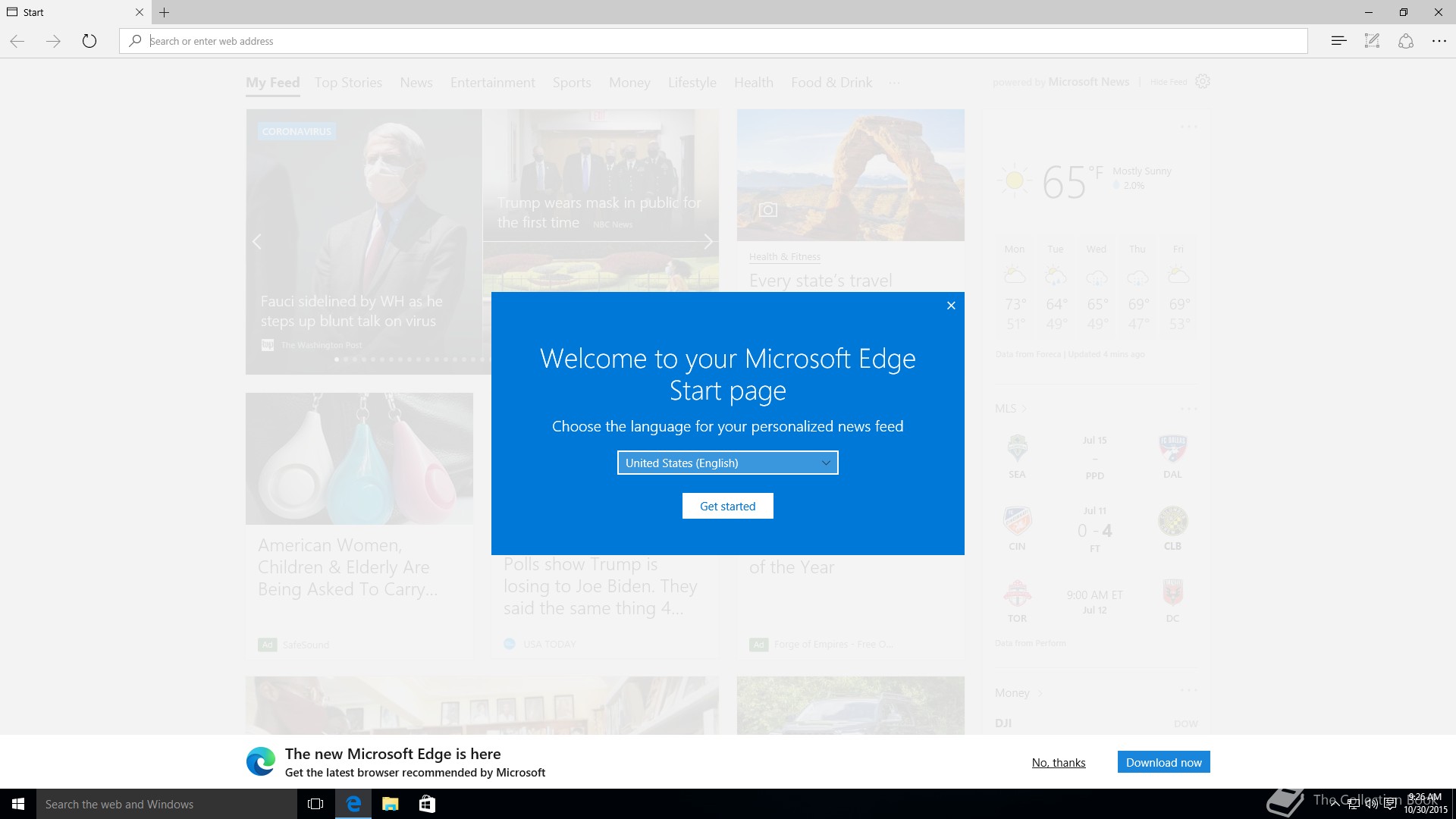The width and height of the screenshot is (1456, 819).
Task: Open the Microsoft News link
Action: coord(1088,82)
